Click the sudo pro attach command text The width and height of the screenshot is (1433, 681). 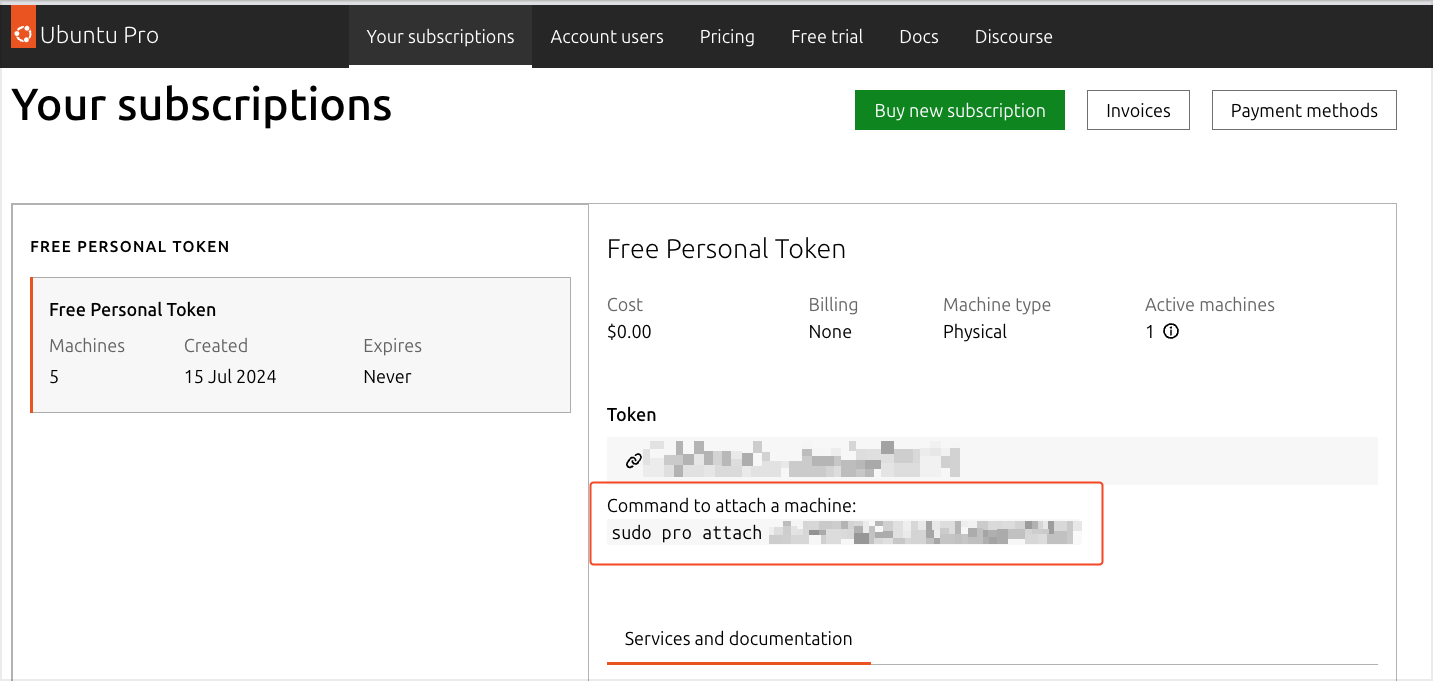pos(687,533)
